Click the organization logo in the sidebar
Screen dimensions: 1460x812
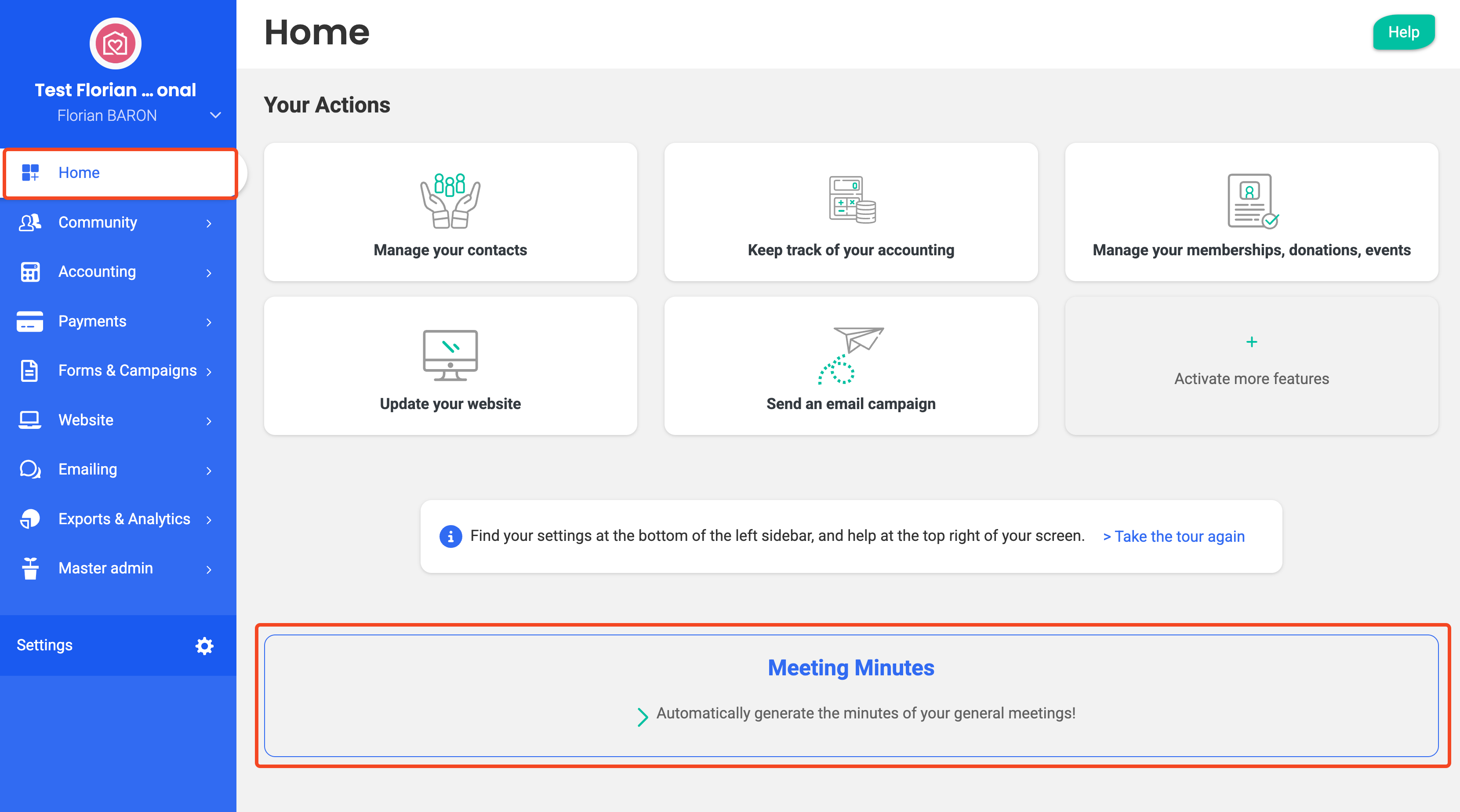(x=115, y=43)
